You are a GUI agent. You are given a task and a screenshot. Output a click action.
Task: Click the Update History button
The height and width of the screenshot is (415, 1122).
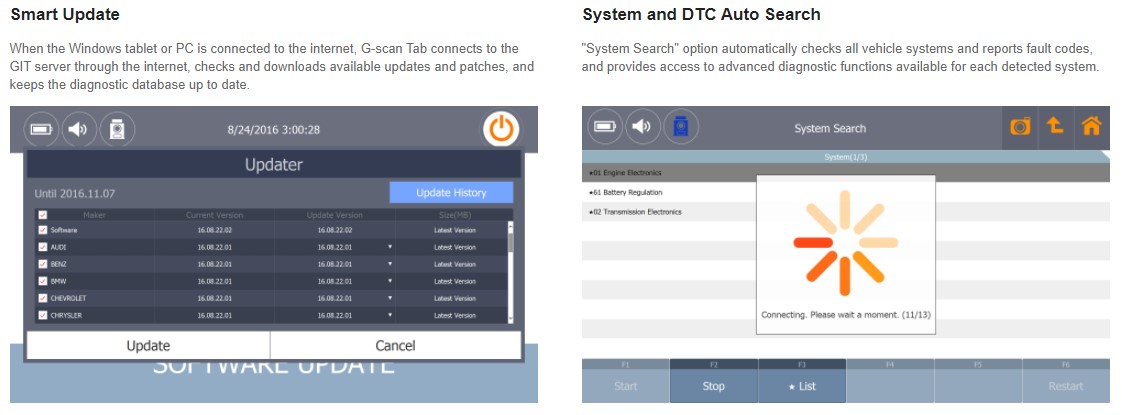click(450, 192)
